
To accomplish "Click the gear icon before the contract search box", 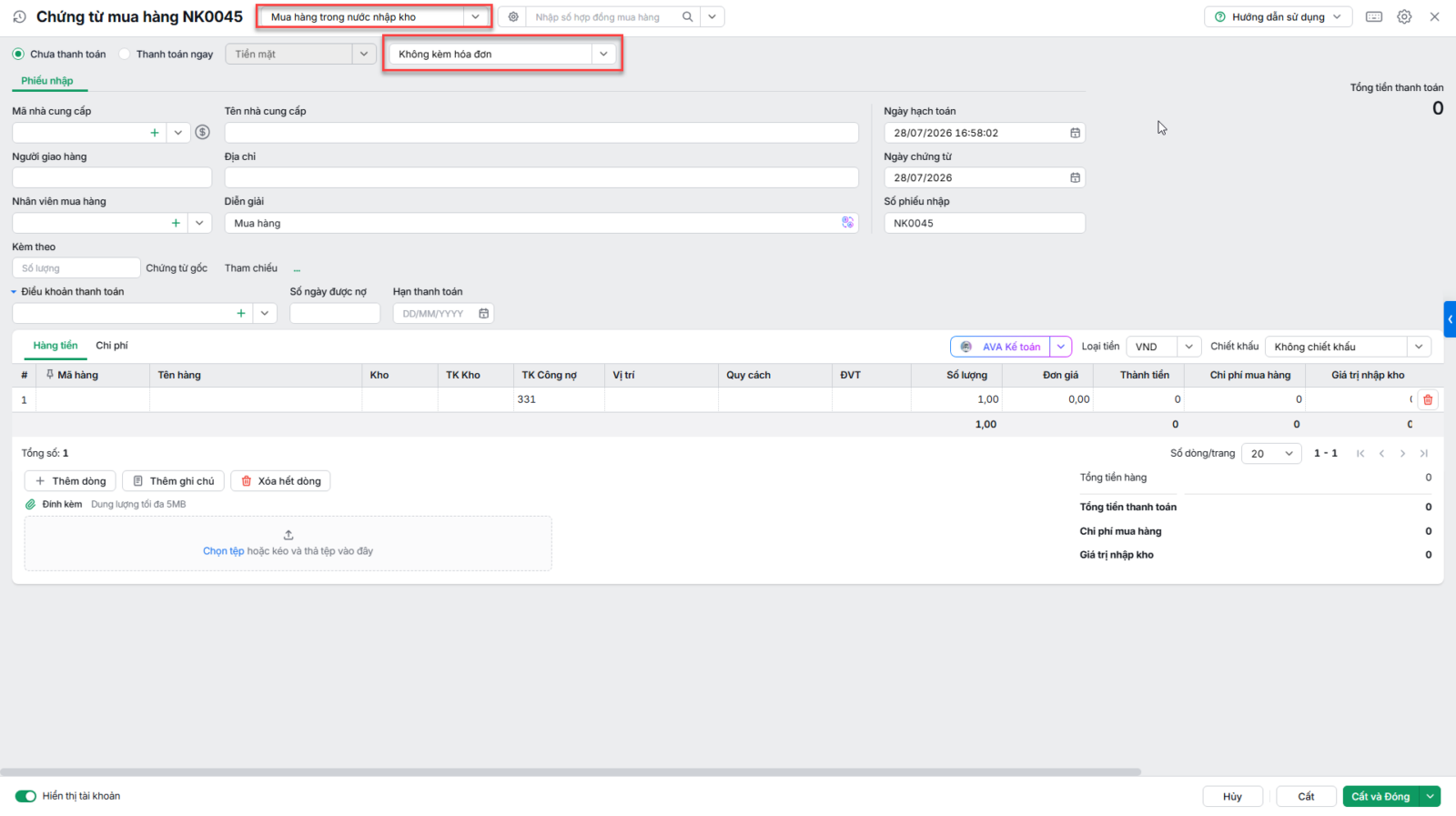I will tap(513, 17).
